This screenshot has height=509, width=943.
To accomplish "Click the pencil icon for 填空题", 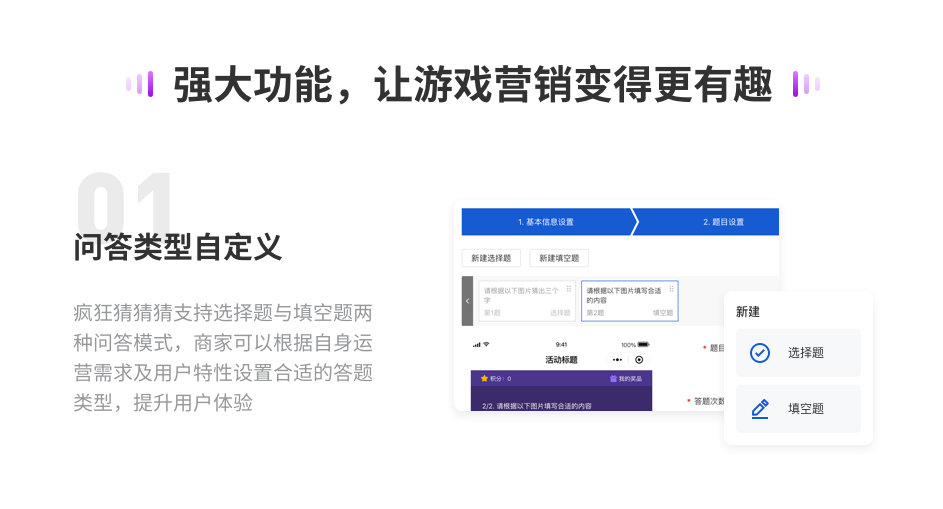I will [x=760, y=409].
